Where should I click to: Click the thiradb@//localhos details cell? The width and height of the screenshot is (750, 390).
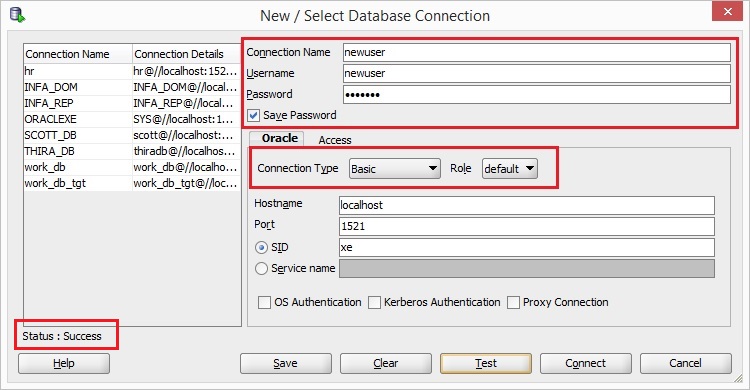click(187, 151)
